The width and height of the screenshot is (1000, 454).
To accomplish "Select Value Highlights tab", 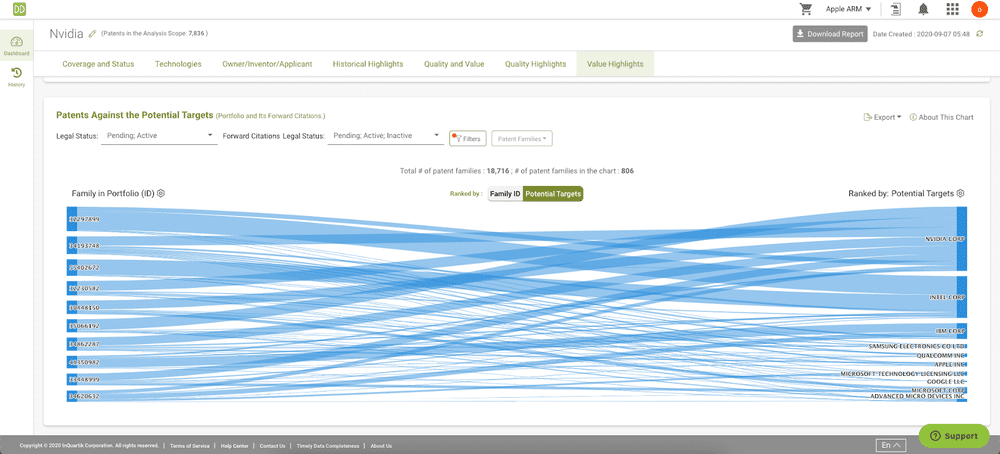I will (615, 64).
